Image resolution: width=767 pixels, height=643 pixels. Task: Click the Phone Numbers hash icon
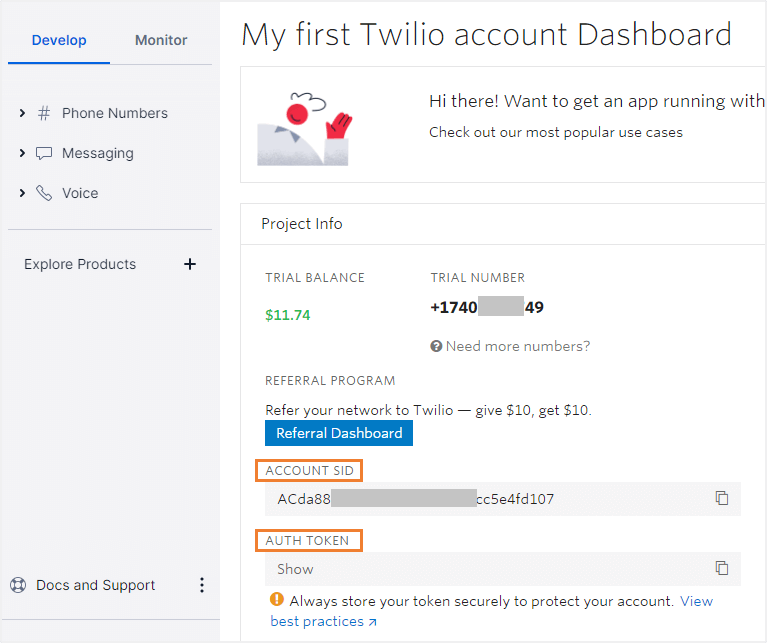[44, 113]
